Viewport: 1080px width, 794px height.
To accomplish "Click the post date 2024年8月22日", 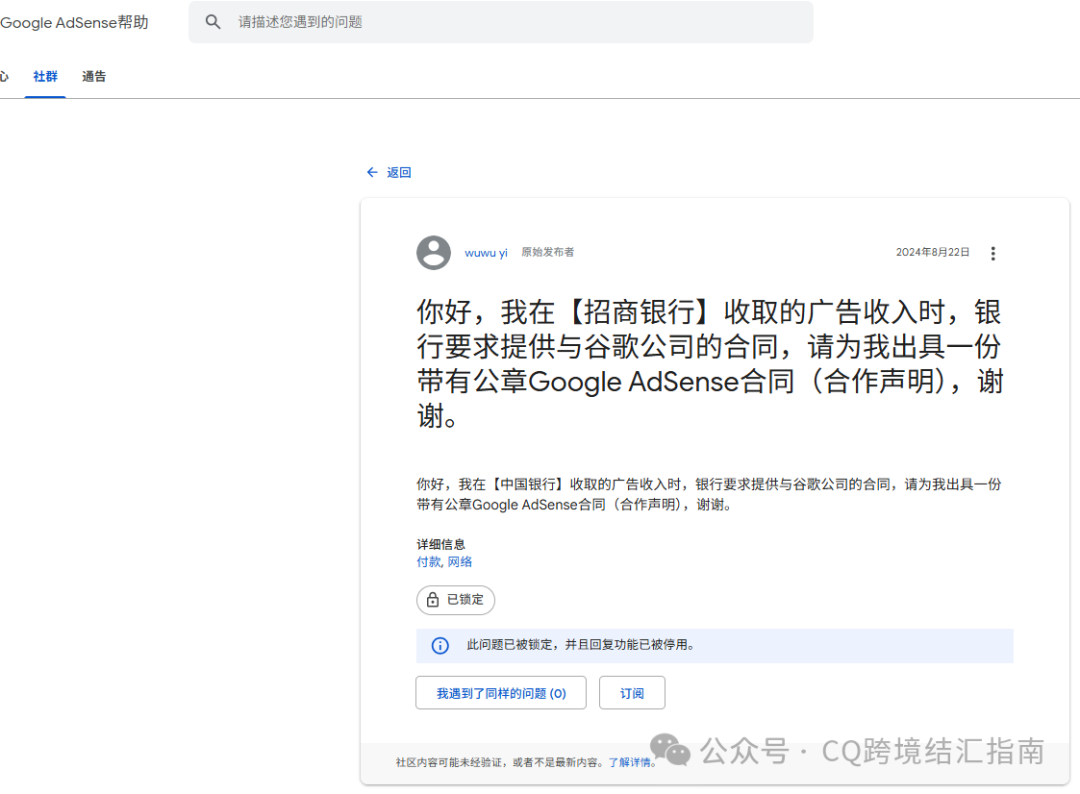I will pyautogui.click(x=934, y=252).
